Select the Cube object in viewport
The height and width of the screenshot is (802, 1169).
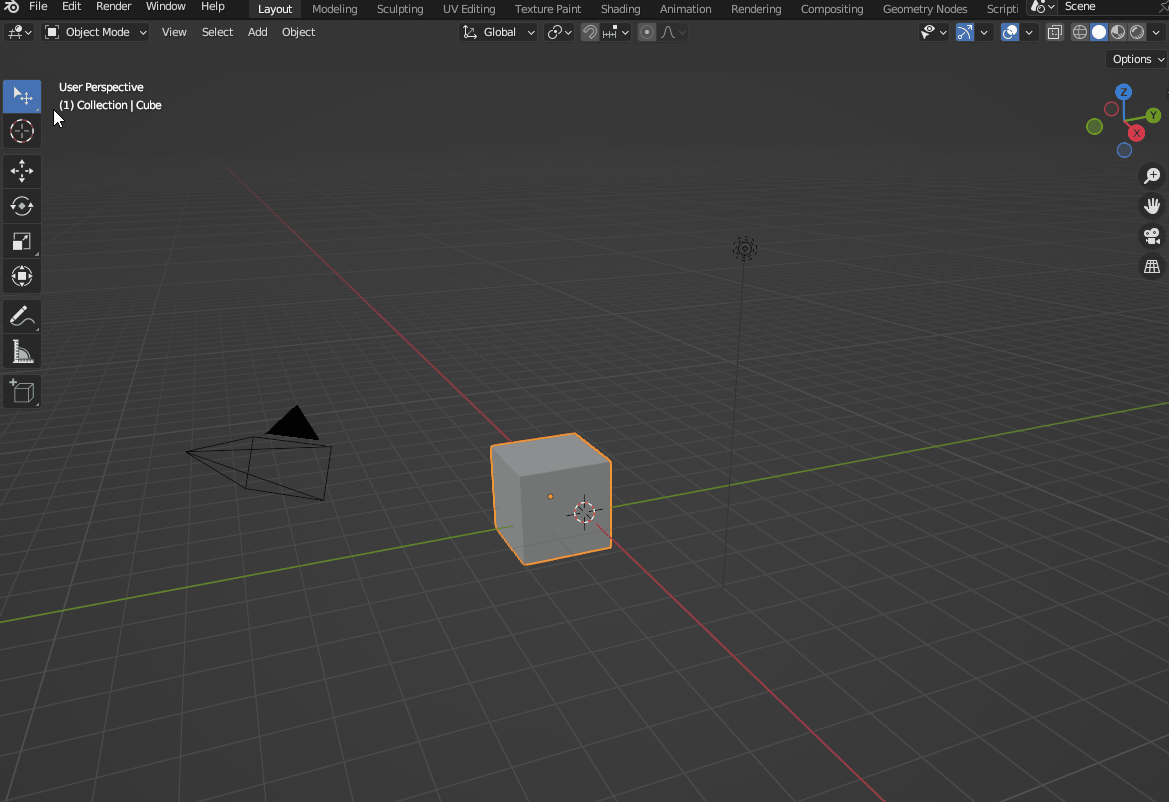(550, 499)
